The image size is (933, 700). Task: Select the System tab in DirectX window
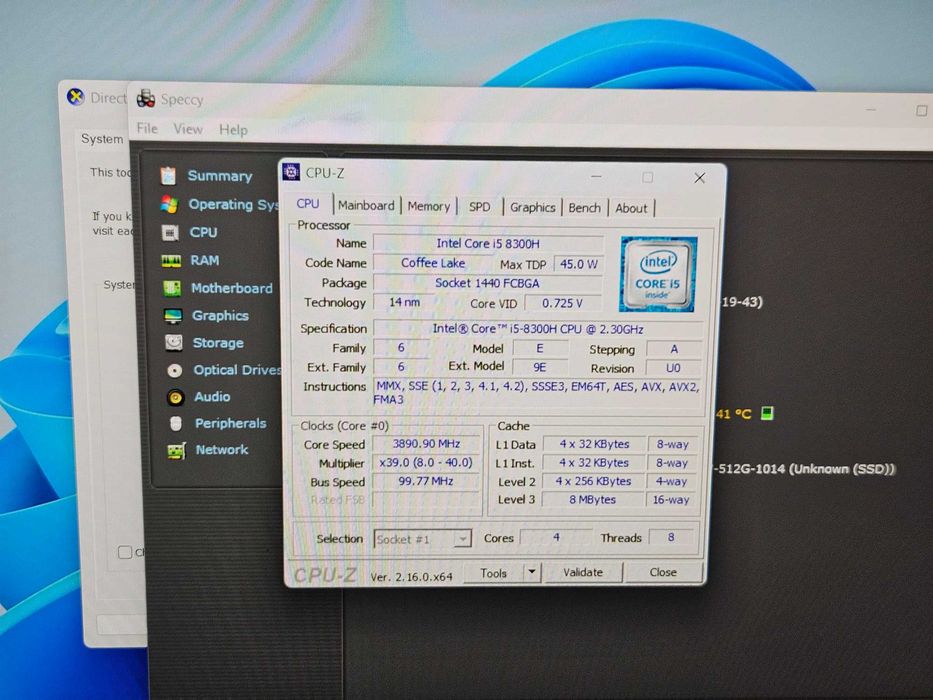[102, 139]
